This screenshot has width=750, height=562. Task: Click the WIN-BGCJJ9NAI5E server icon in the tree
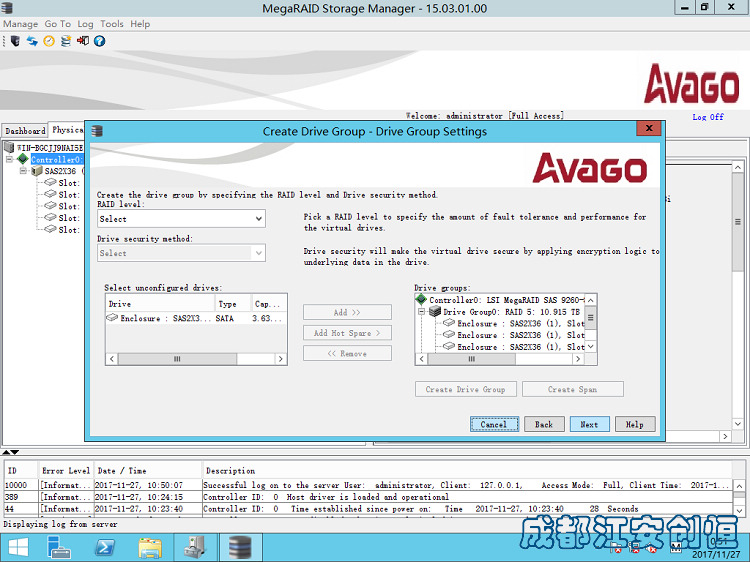9,147
